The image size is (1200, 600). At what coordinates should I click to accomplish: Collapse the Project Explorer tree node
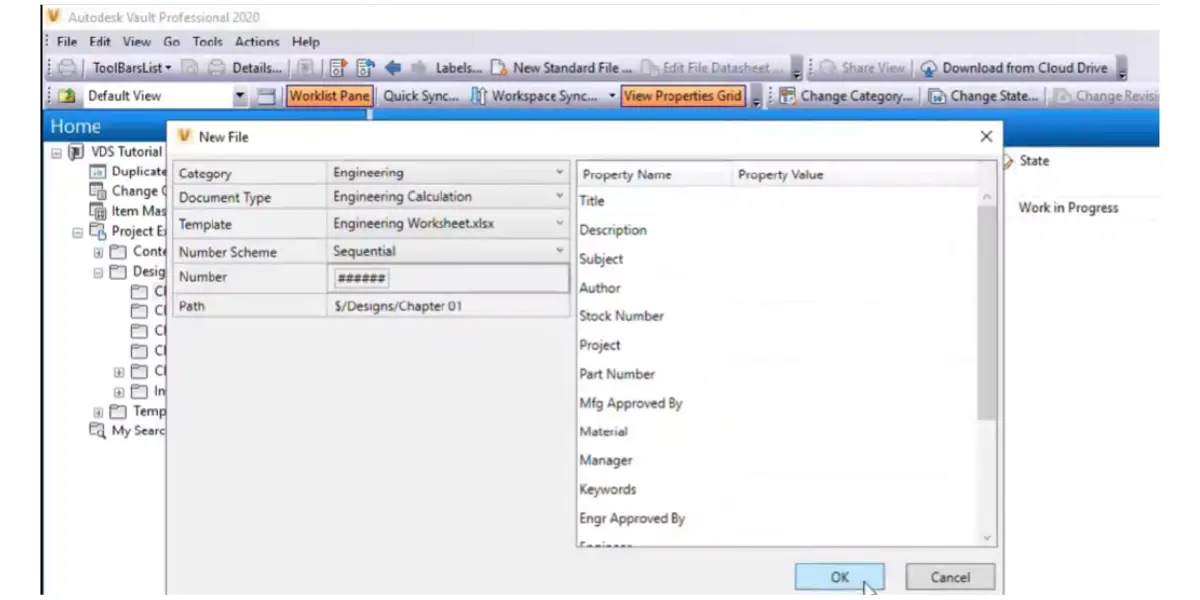[x=77, y=232]
